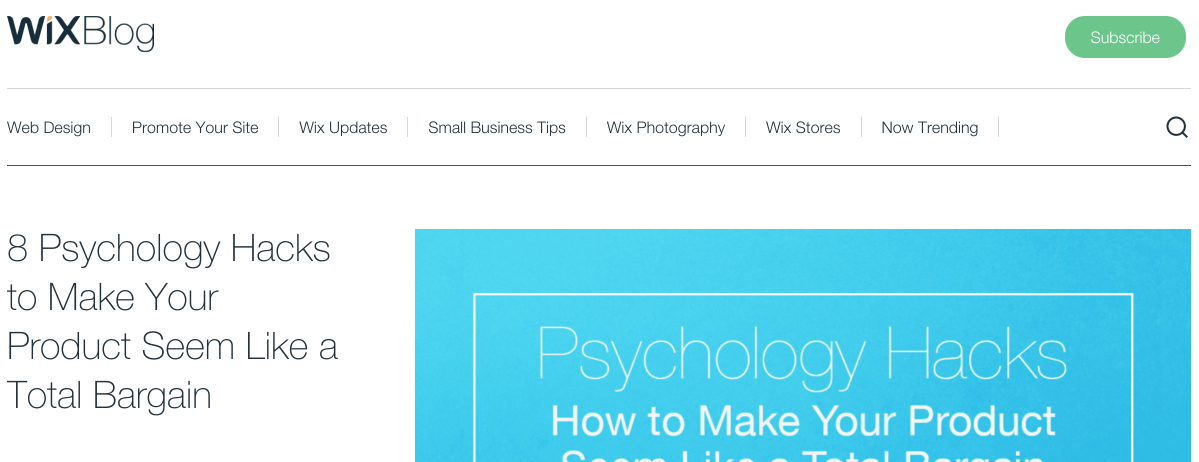Click the "8 Psychology Hacks" headline line
Image resolution: width=1199 pixels, height=462 pixels.
(x=169, y=248)
